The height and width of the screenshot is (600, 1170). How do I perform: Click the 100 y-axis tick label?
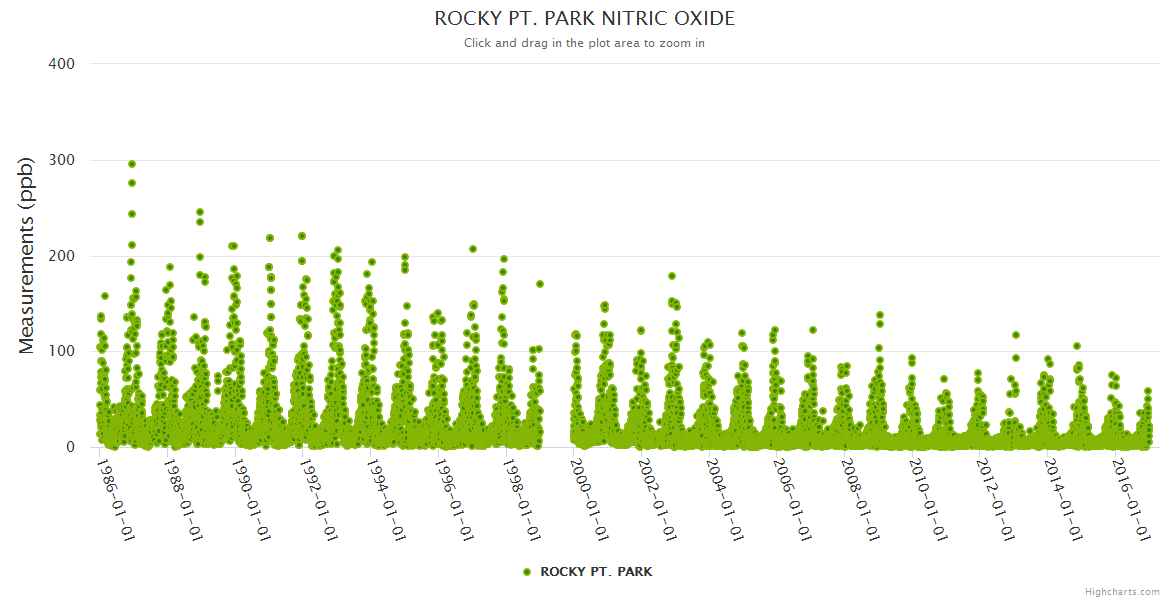click(x=62, y=352)
